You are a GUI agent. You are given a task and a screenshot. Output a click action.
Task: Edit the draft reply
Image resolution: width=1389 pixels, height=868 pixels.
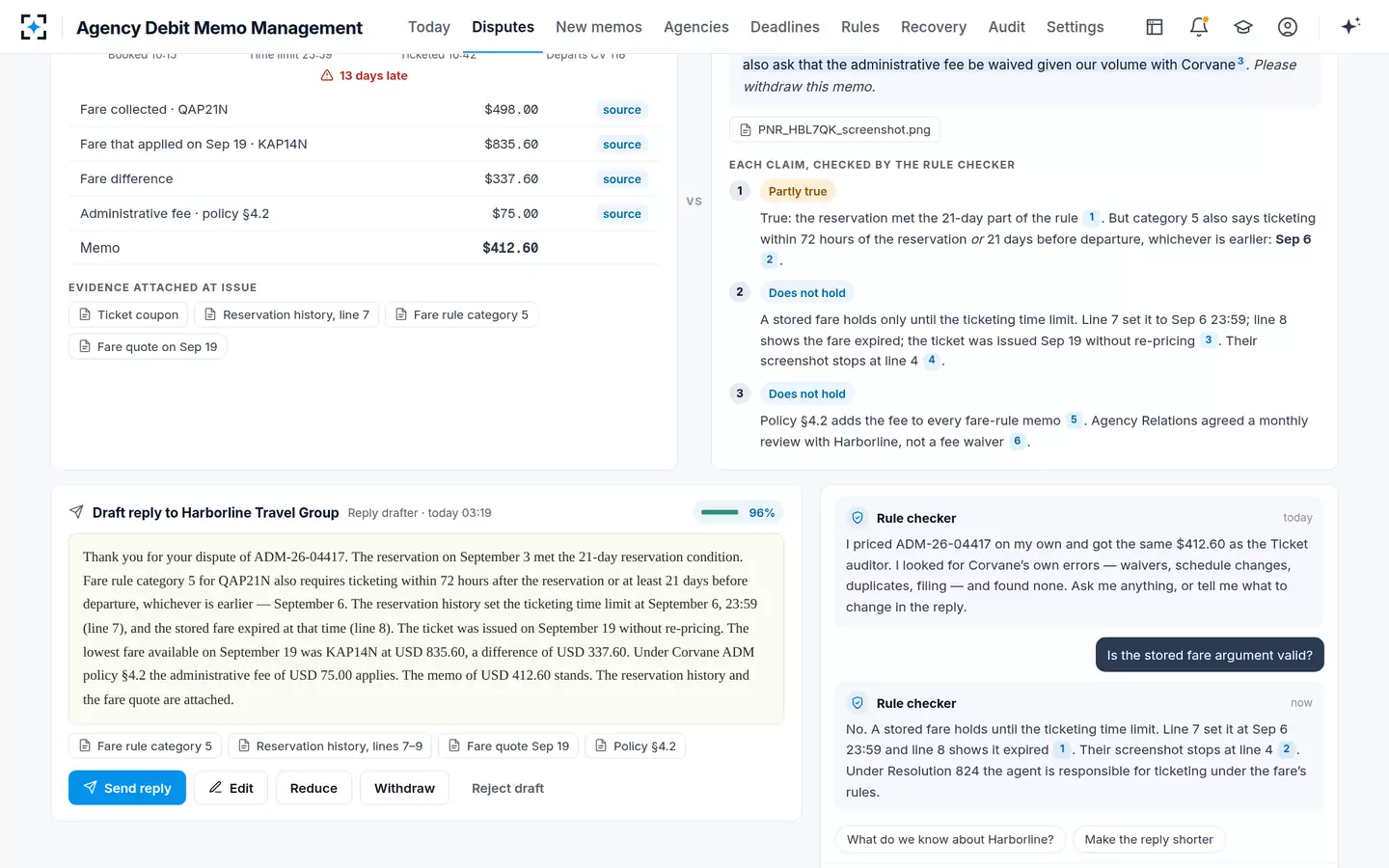pos(231,788)
